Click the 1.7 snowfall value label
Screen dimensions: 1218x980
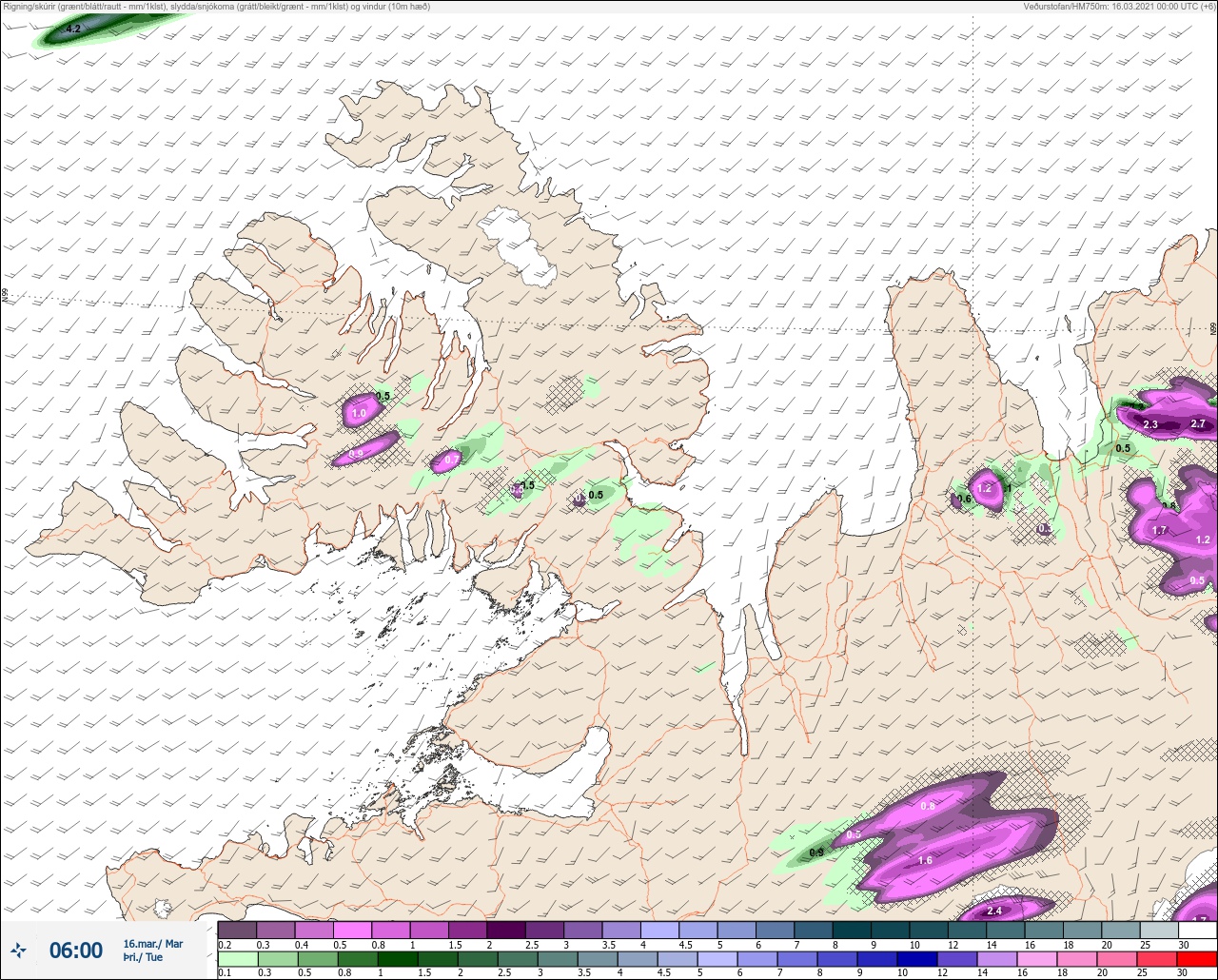[x=1159, y=530]
